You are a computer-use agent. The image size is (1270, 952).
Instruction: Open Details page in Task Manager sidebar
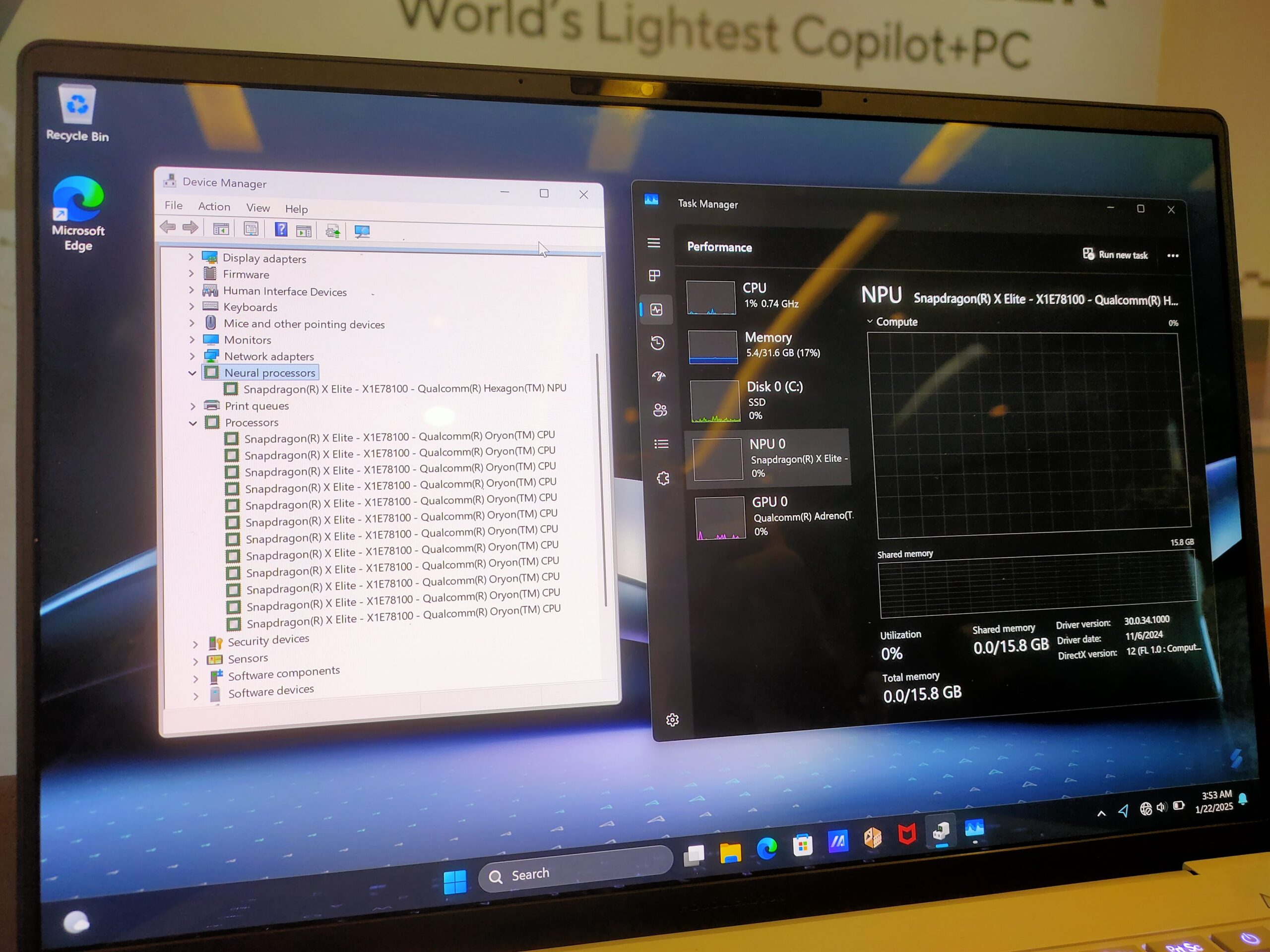pyautogui.click(x=661, y=444)
